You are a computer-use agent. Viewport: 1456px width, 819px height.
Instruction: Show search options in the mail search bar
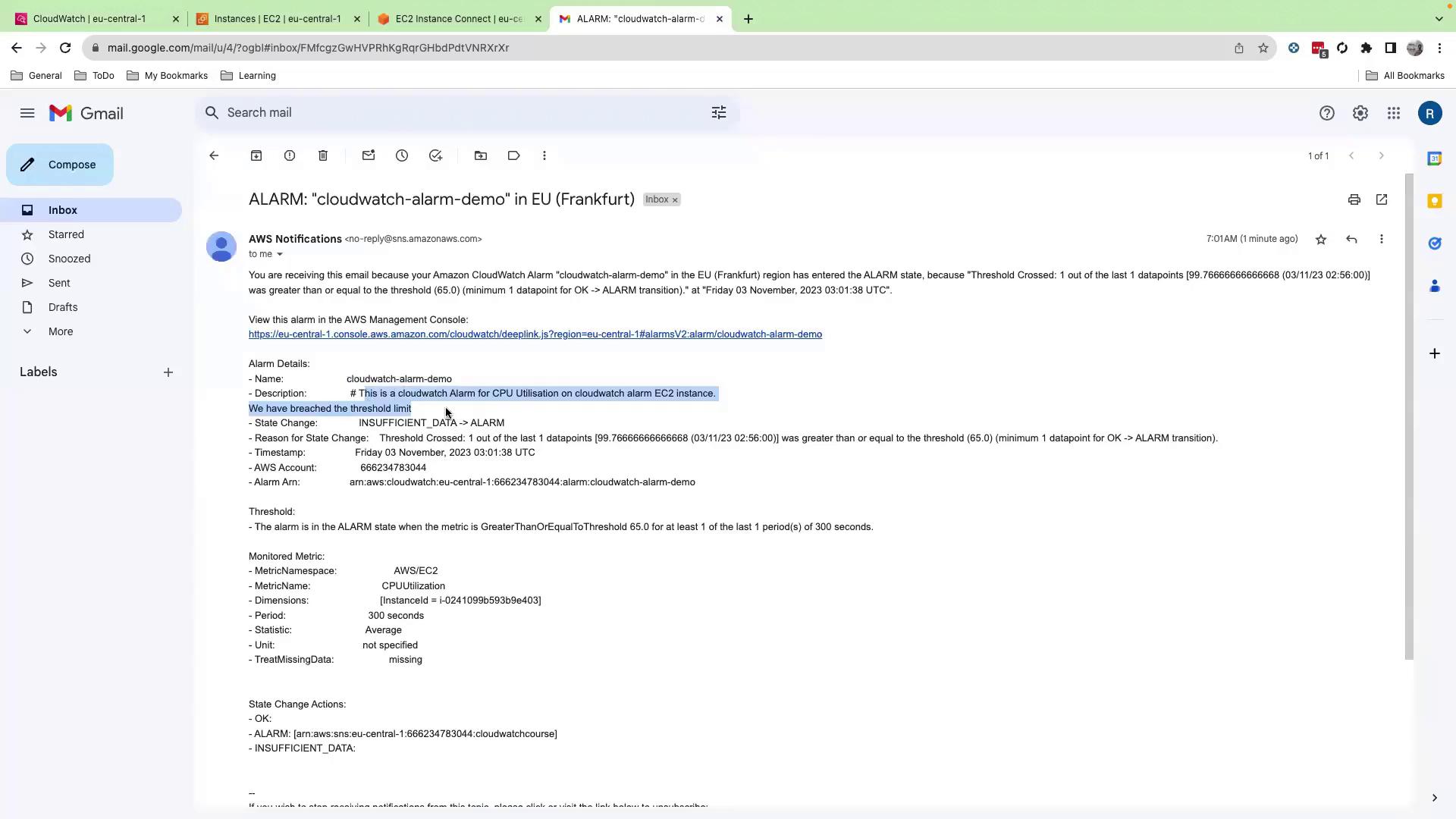click(x=718, y=113)
